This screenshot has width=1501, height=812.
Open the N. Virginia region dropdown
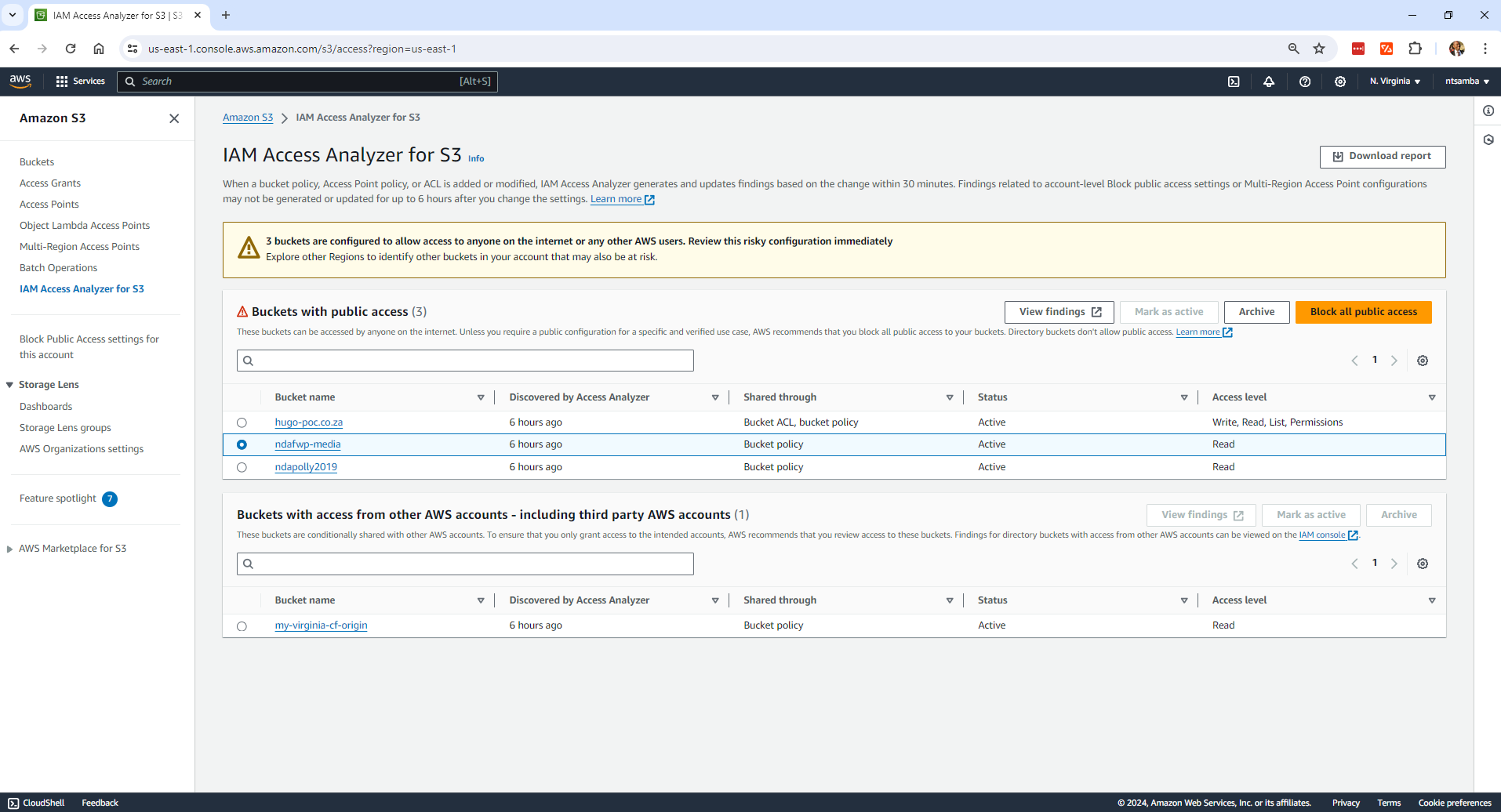(x=1394, y=82)
